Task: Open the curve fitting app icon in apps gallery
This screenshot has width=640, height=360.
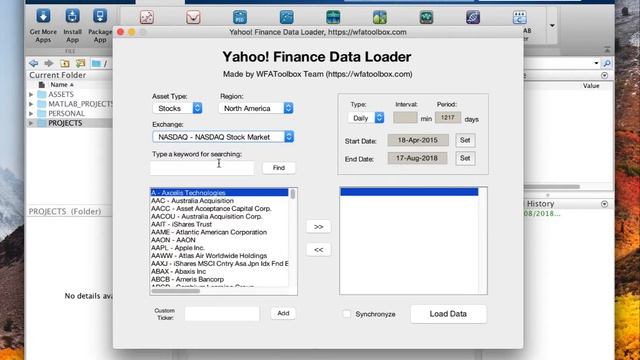Action: click(147, 17)
